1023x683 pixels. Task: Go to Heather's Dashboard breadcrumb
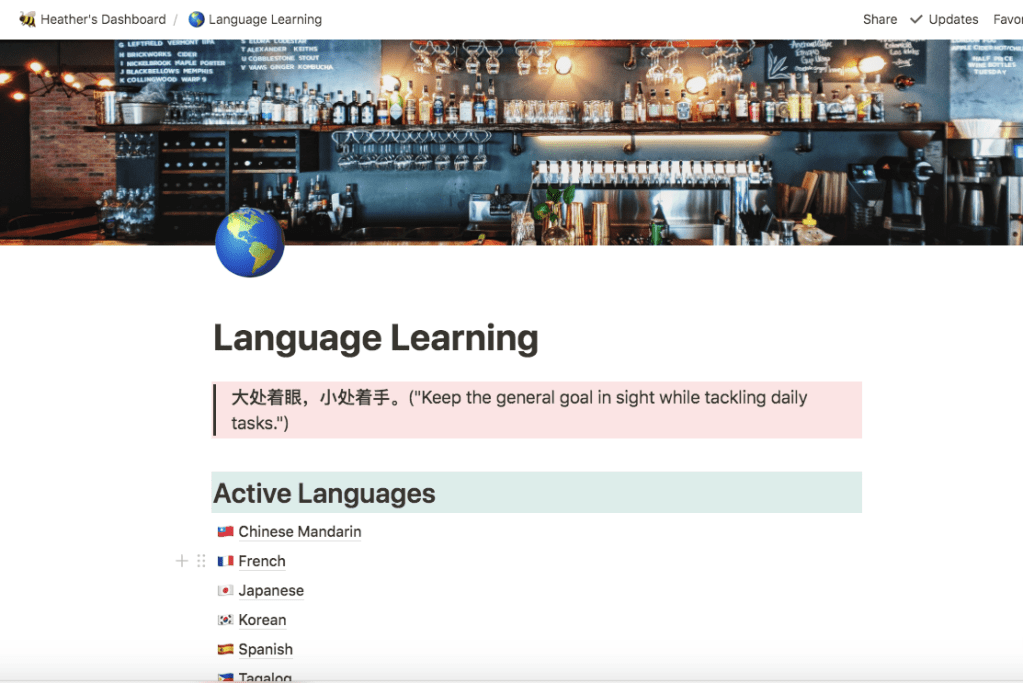tap(103, 19)
